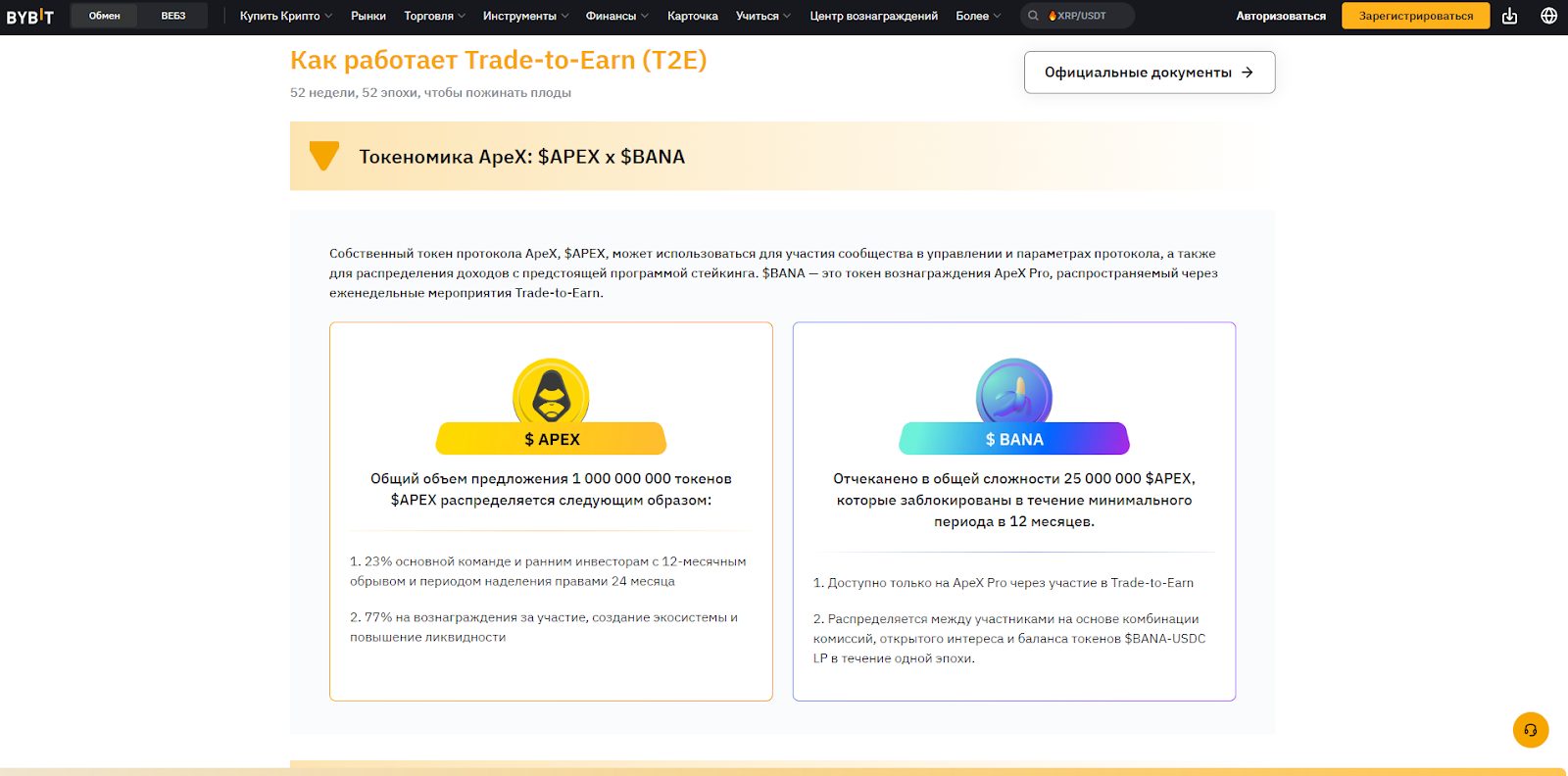1568x776 pixels.
Task: Open the Рынки menu item
Action: click(368, 16)
